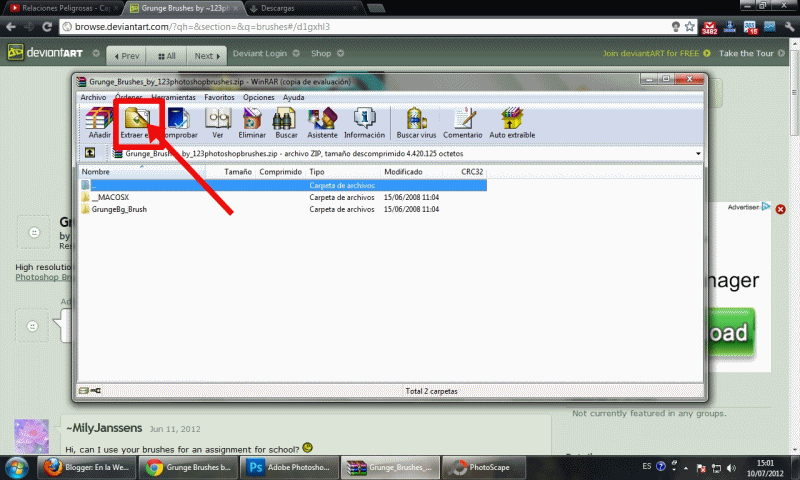The width and height of the screenshot is (800, 480).
Task: Open the Herramientas menu
Action: point(173,97)
